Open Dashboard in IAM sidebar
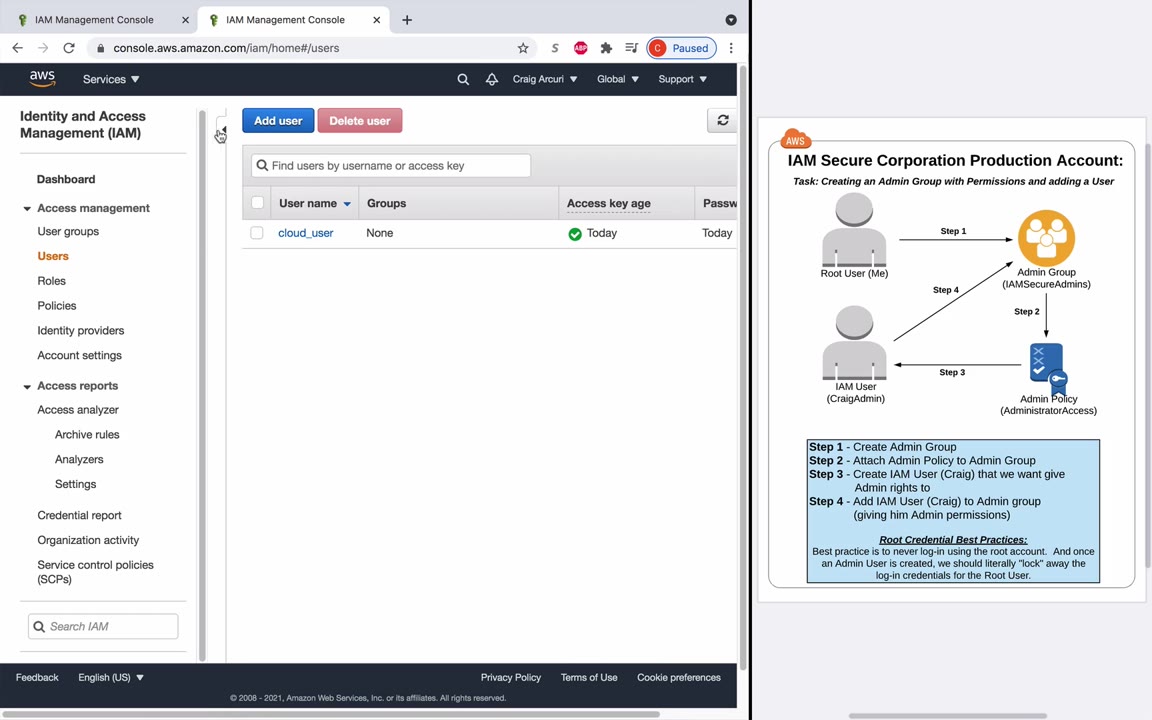Viewport: 1152px width, 720px height. pos(66,179)
